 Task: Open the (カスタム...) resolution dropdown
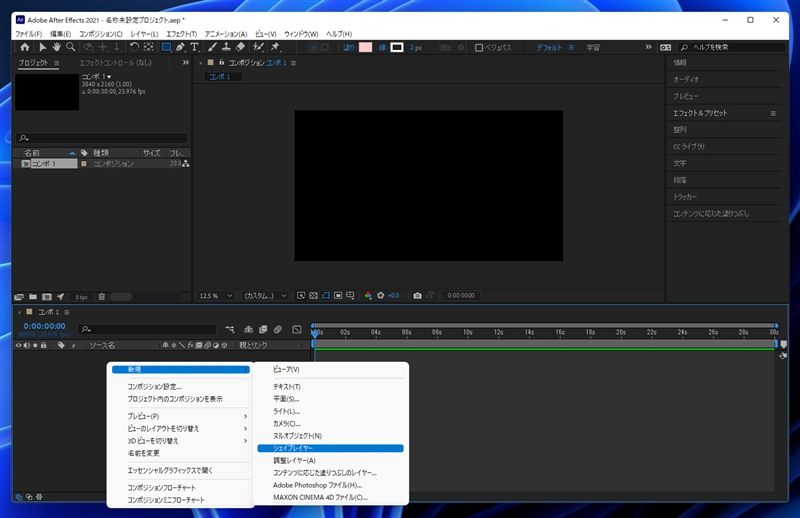coord(266,296)
